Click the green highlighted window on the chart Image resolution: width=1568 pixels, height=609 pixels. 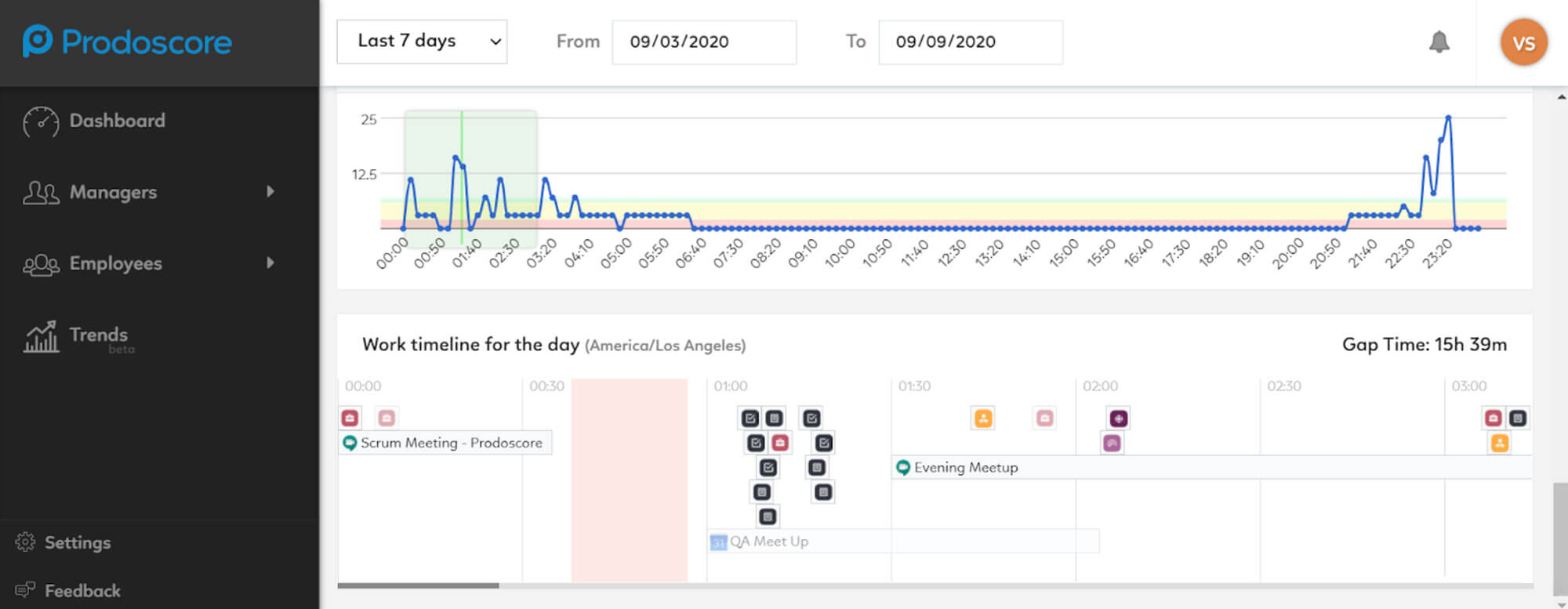pyautogui.click(x=470, y=179)
